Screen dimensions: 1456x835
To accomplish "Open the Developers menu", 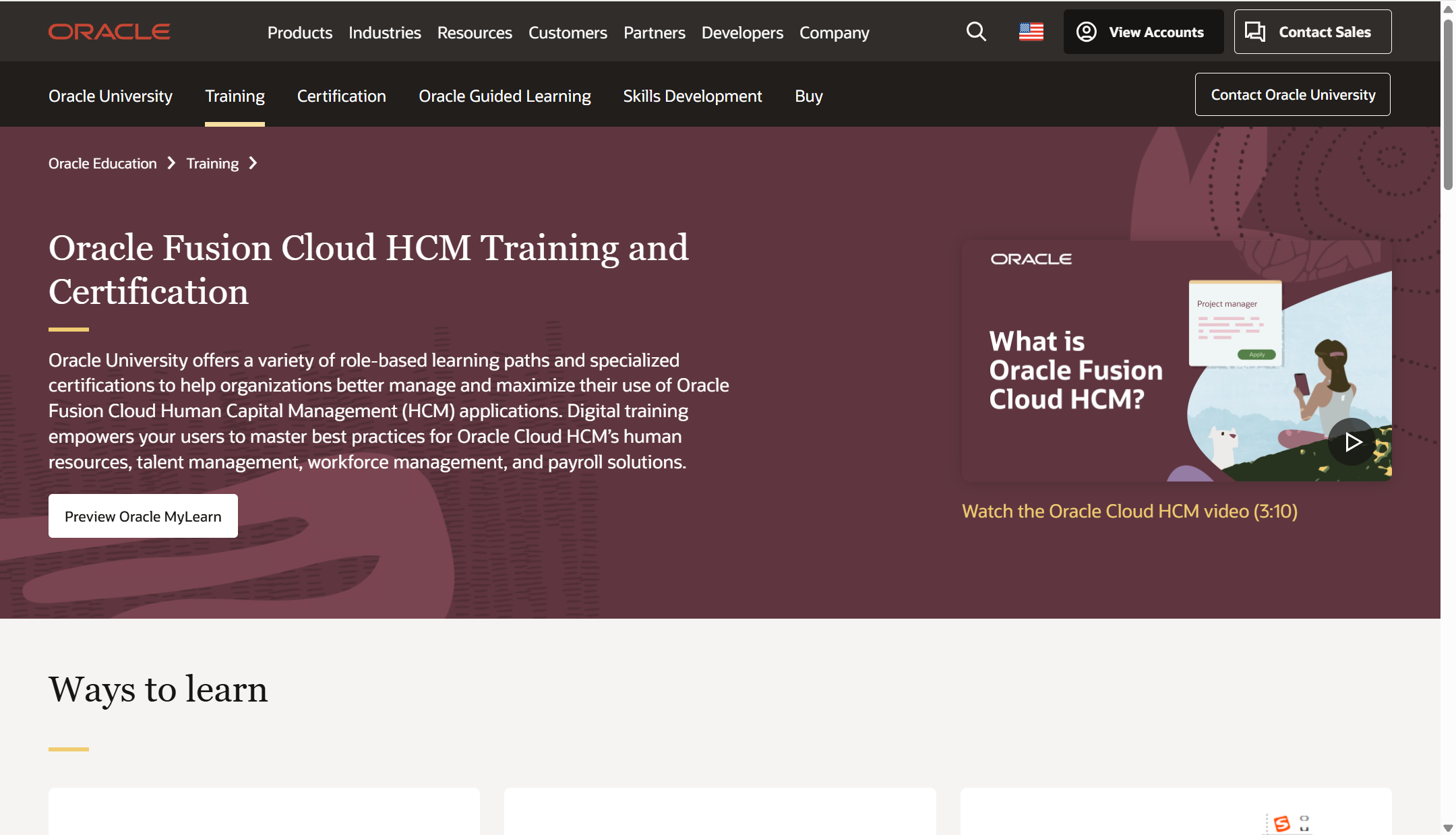I will 741,32.
